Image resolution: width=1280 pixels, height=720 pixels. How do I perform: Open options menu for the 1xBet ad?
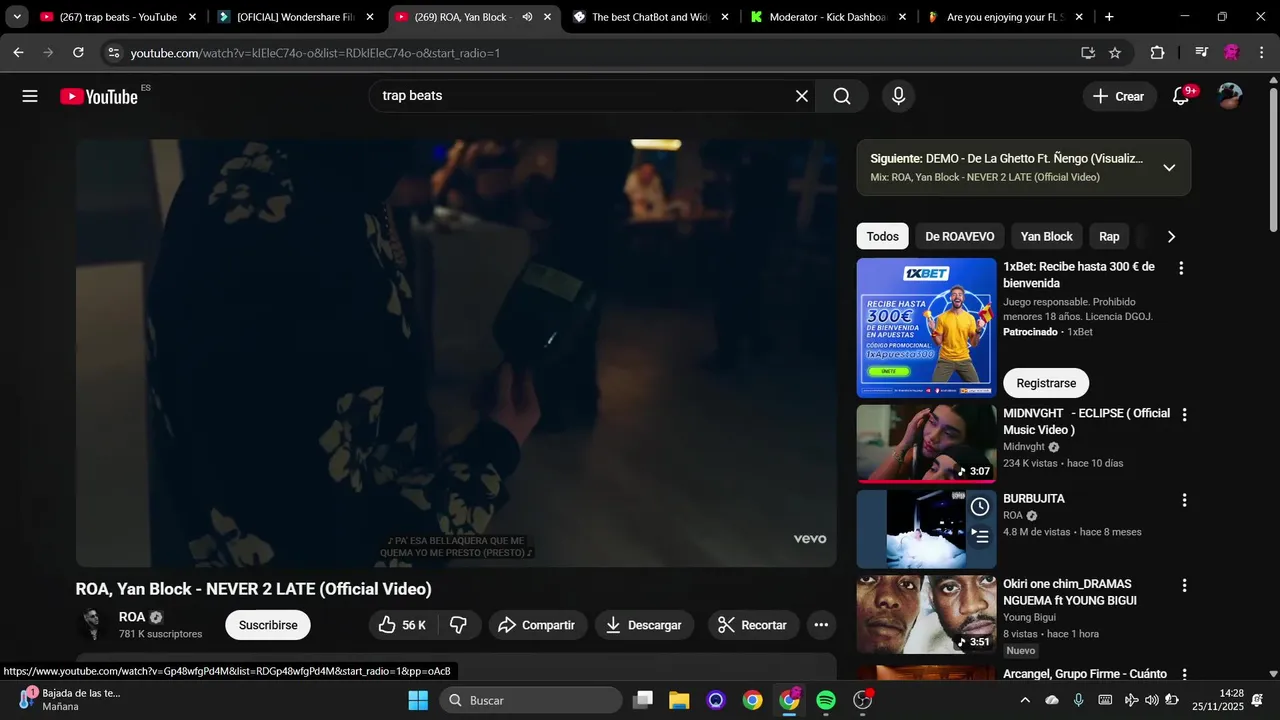tap(1181, 268)
